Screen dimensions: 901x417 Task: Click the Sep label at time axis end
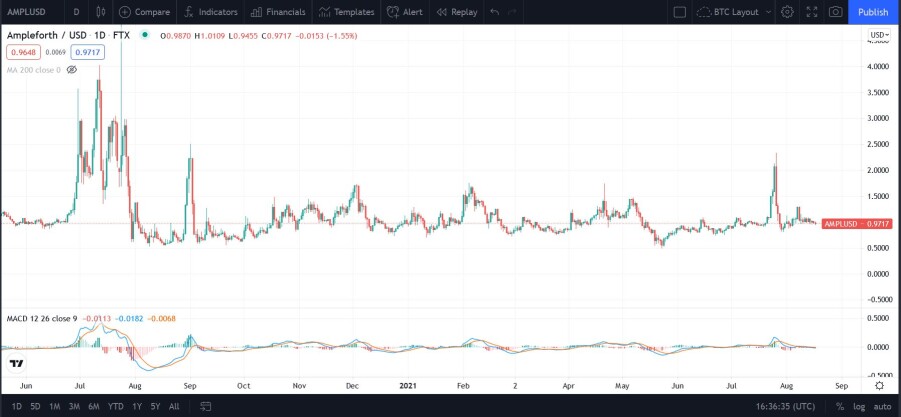coord(841,385)
